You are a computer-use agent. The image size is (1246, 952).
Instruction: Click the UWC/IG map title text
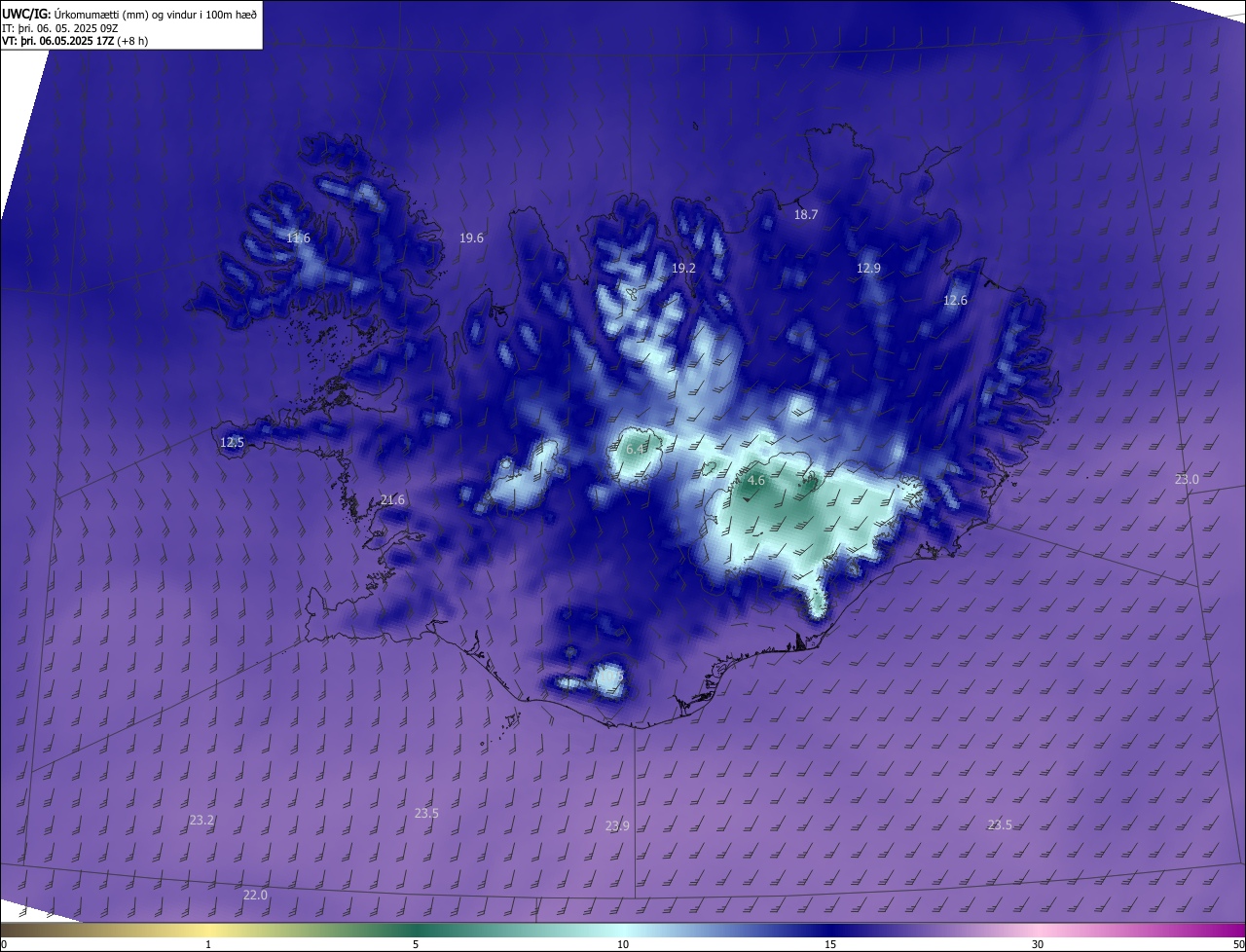(x=129, y=14)
